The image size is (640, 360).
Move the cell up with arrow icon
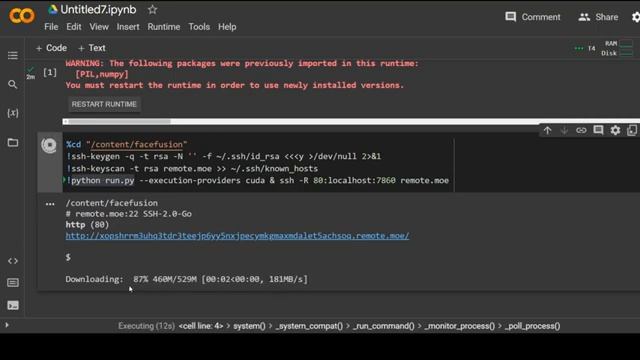tap(547, 130)
